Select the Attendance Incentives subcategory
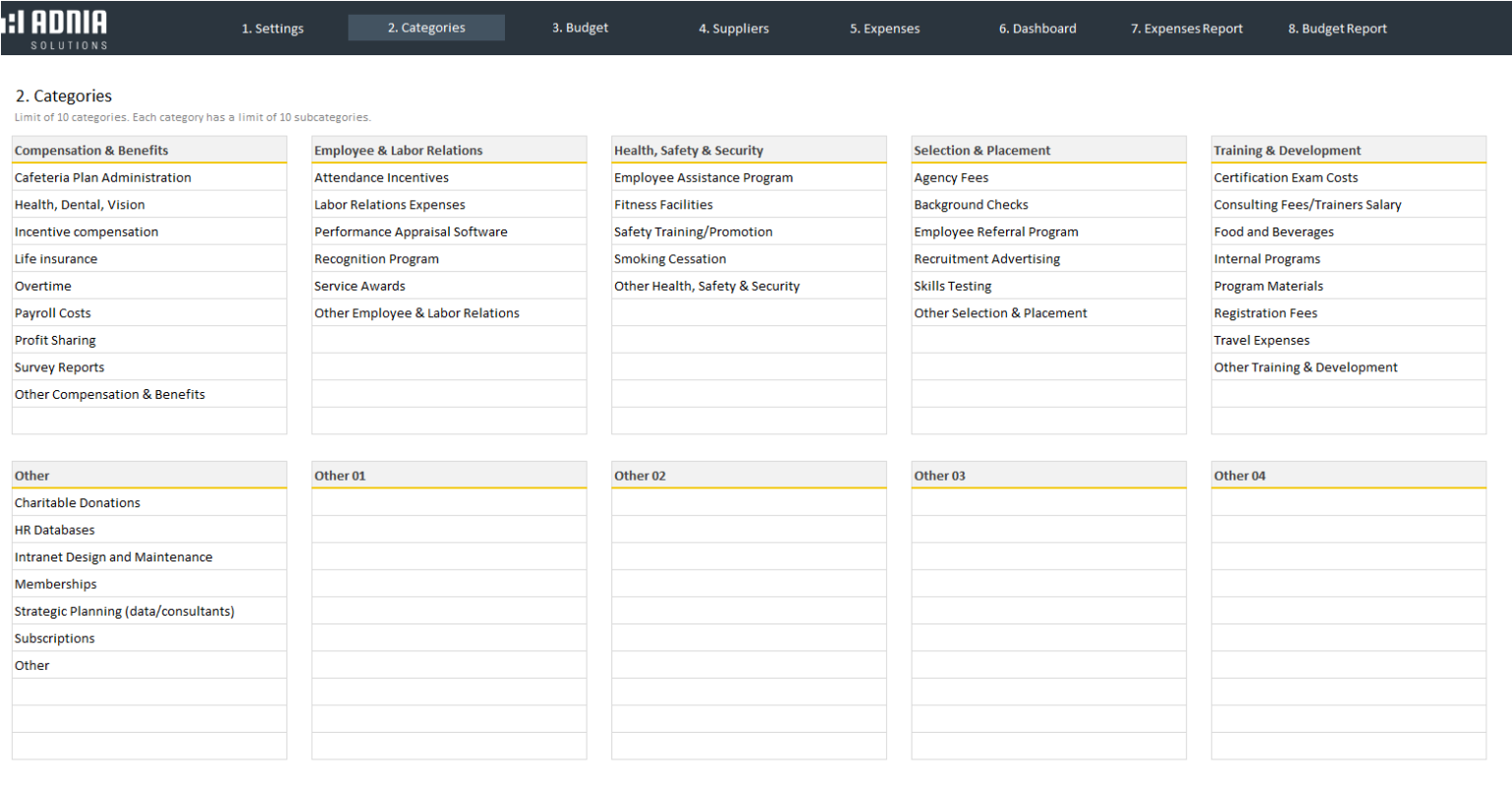 (450, 177)
